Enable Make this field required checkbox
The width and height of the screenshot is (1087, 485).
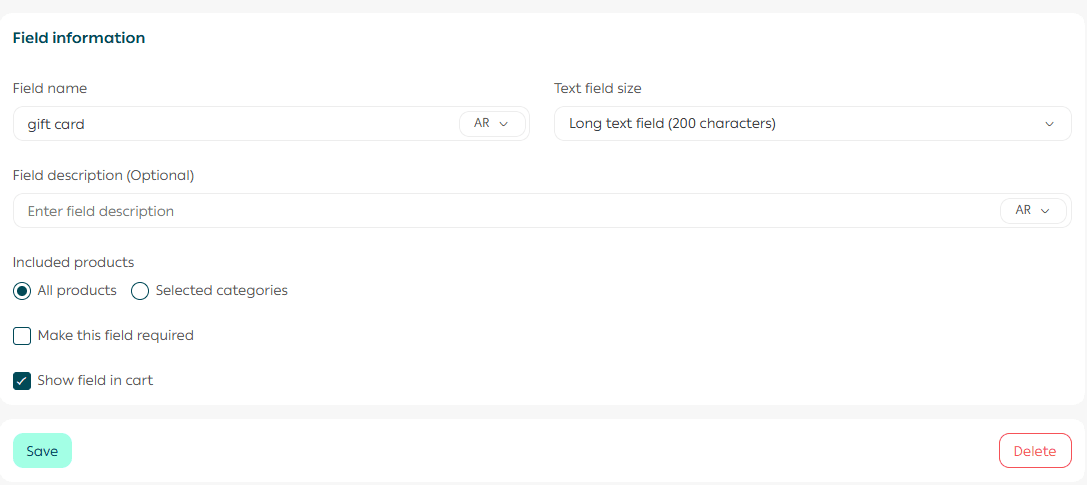coord(22,336)
